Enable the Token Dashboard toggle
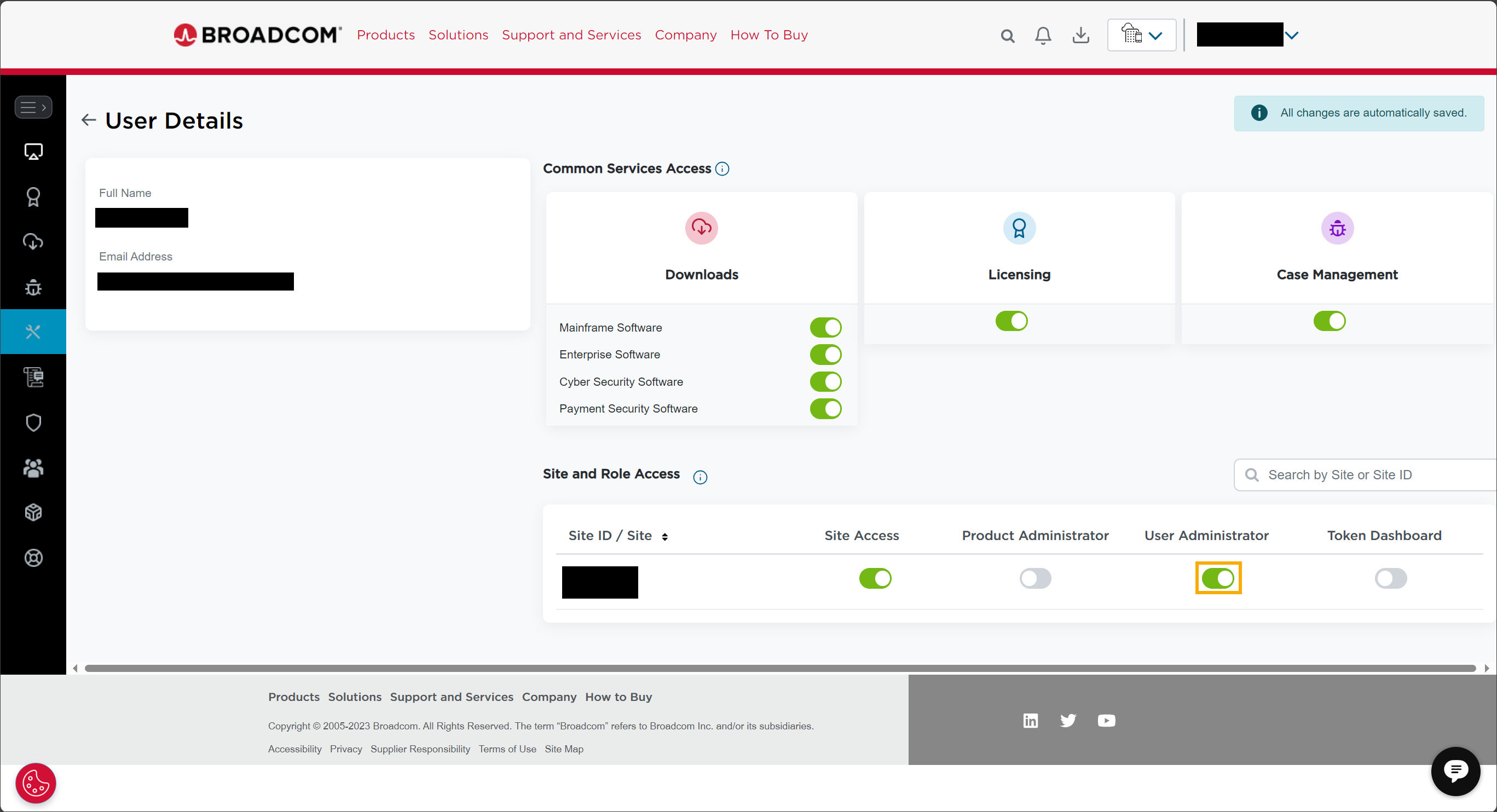The image size is (1497, 812). [1391, 578]
